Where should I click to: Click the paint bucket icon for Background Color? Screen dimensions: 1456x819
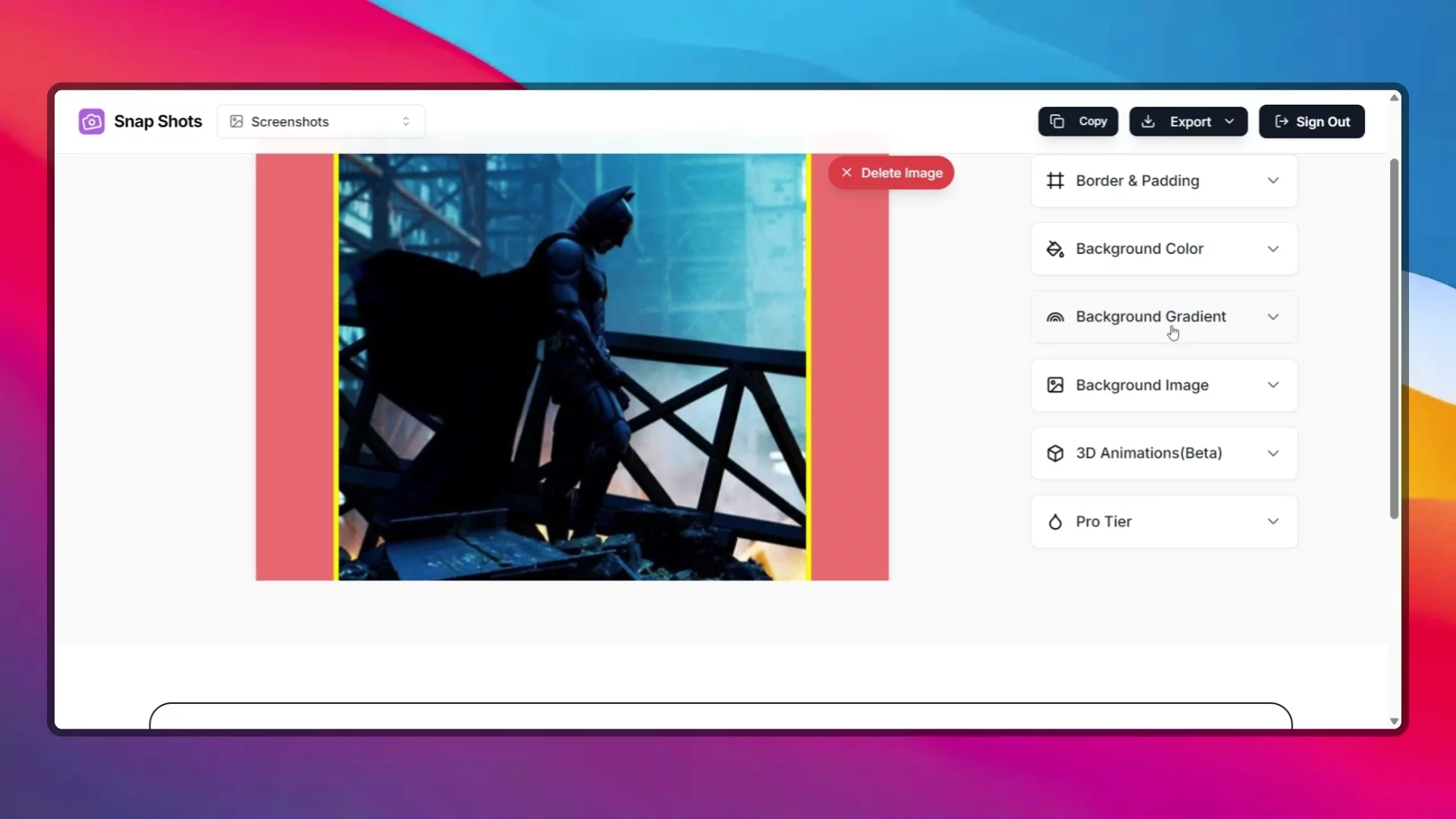tap(1055, 249)
